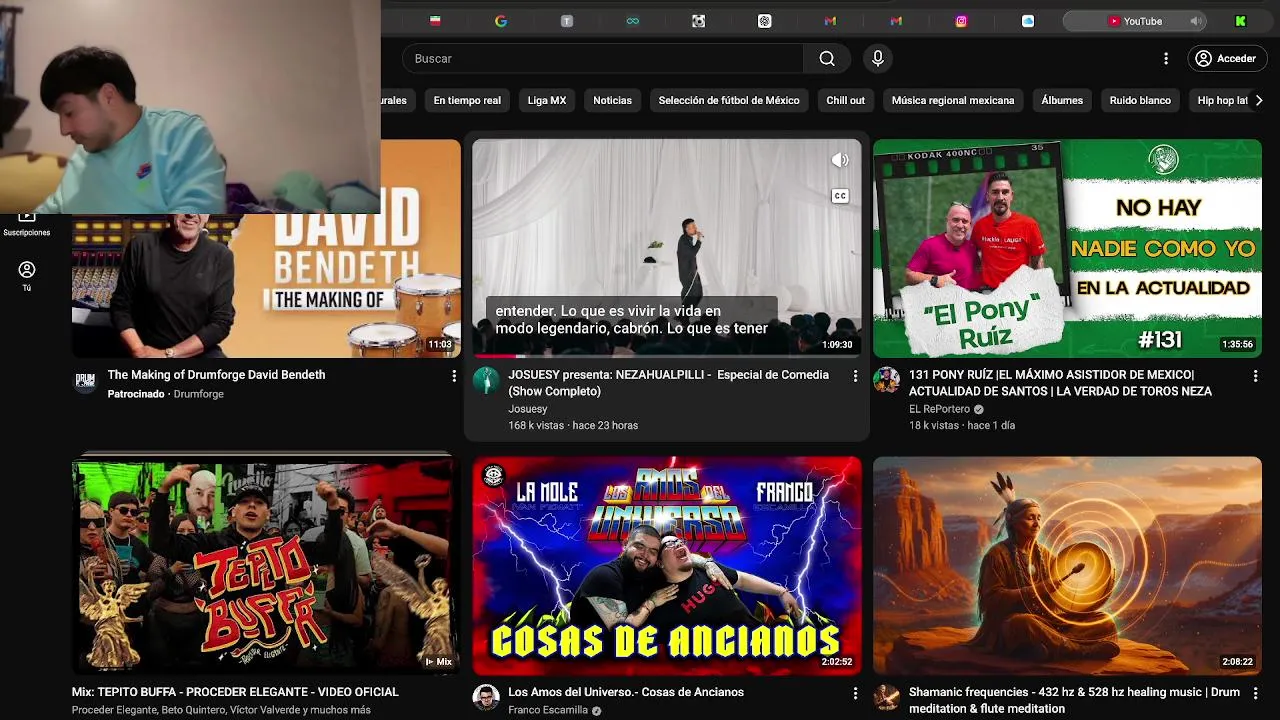Open the Cosas de Ancianos thumbnail
The height and width of the screenshot is (720, 1280).
[x=667, y=565]
